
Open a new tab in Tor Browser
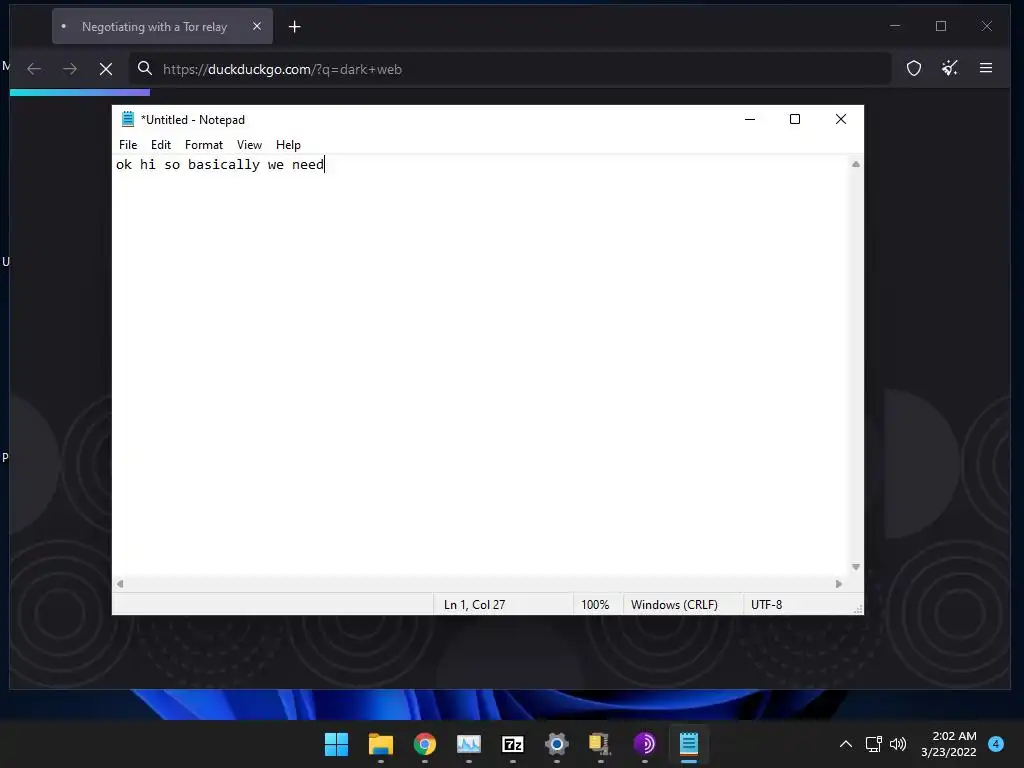coord(295,27)
